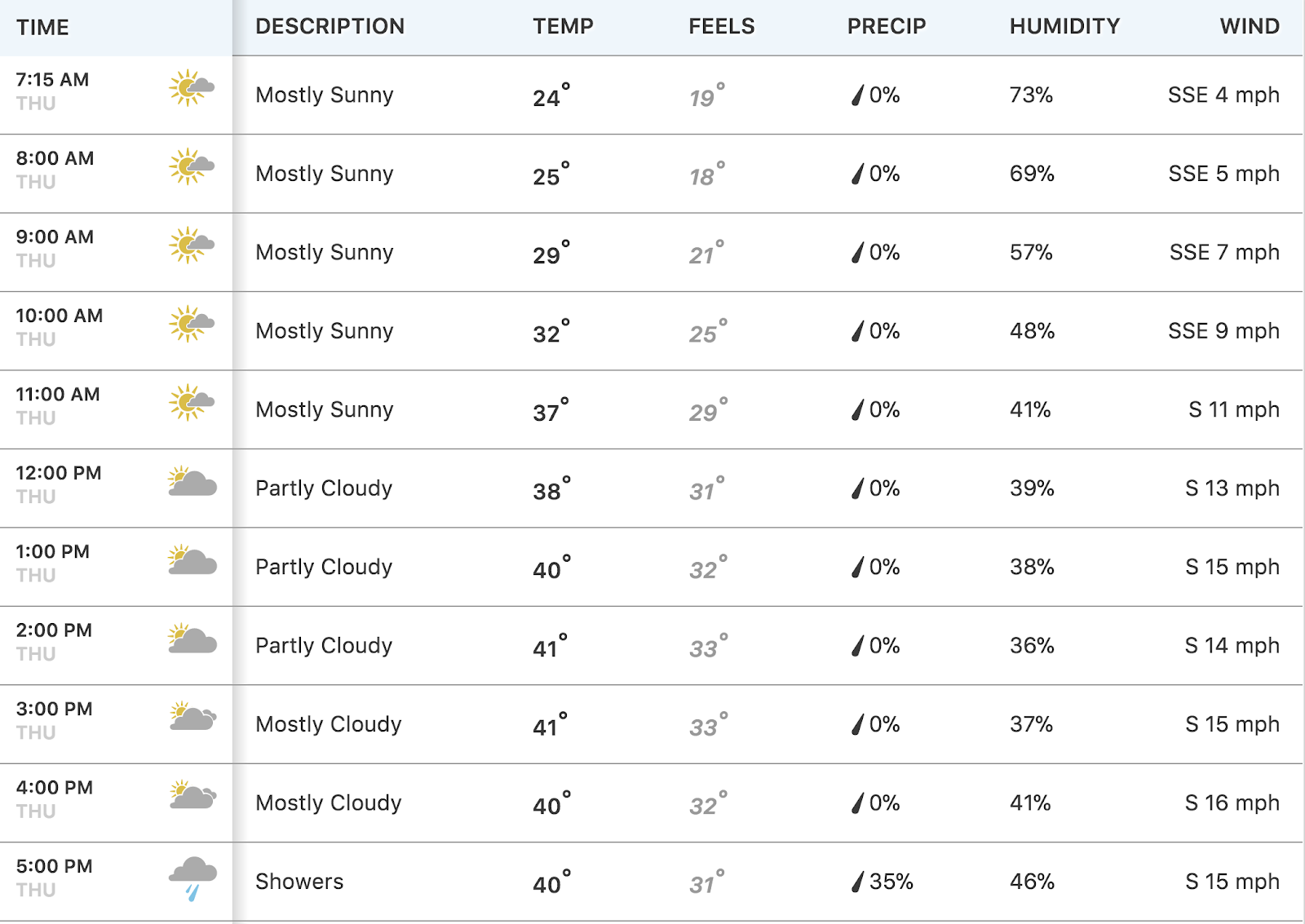Click the WIND column header
The image size is (1305, 924).
(x=1250, y=26)
